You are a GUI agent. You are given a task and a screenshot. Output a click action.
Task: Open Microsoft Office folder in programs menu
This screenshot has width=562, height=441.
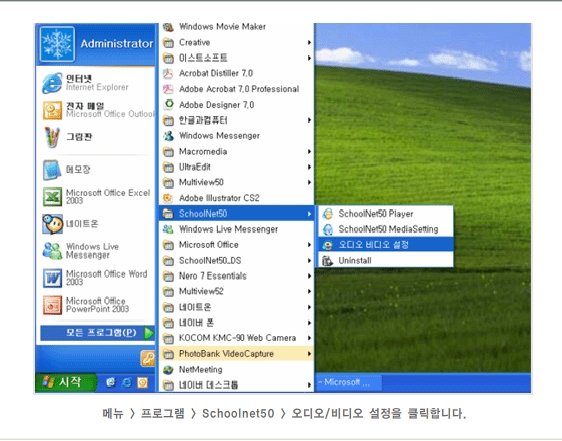236,245
